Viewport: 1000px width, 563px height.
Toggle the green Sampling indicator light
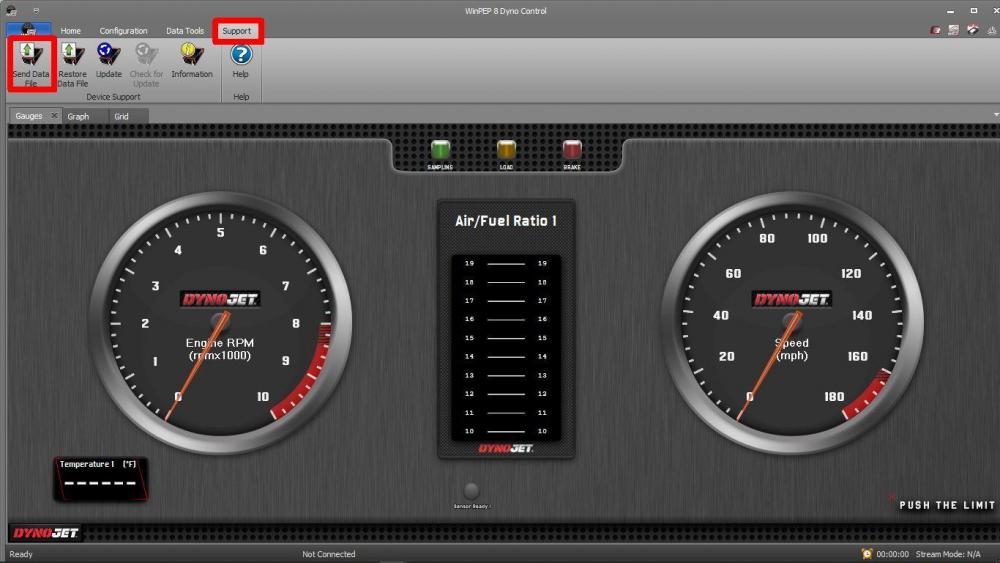pos(440,150)
